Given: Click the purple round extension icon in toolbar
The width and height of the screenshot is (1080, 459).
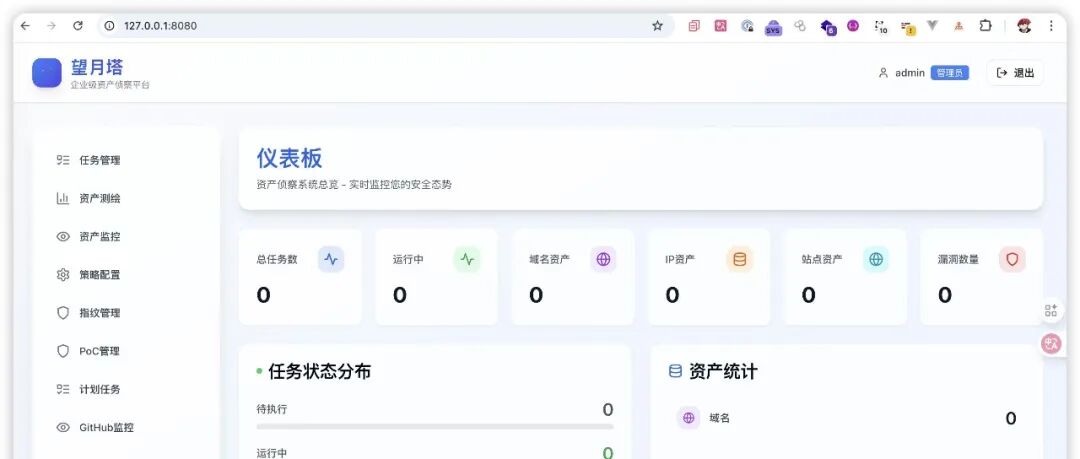Looking at the screenshot, I should coord(853,26).
